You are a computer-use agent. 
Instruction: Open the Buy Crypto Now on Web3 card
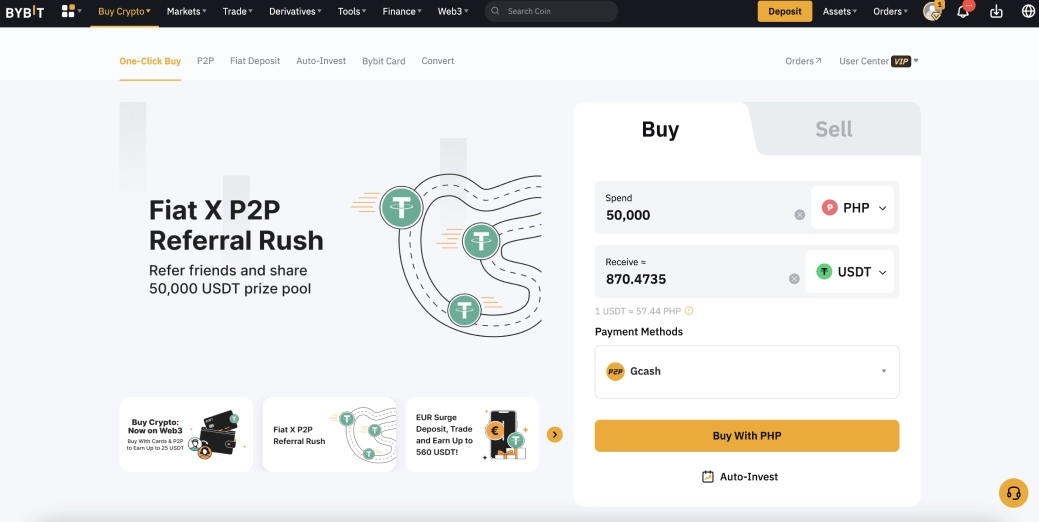pos(186,435)
